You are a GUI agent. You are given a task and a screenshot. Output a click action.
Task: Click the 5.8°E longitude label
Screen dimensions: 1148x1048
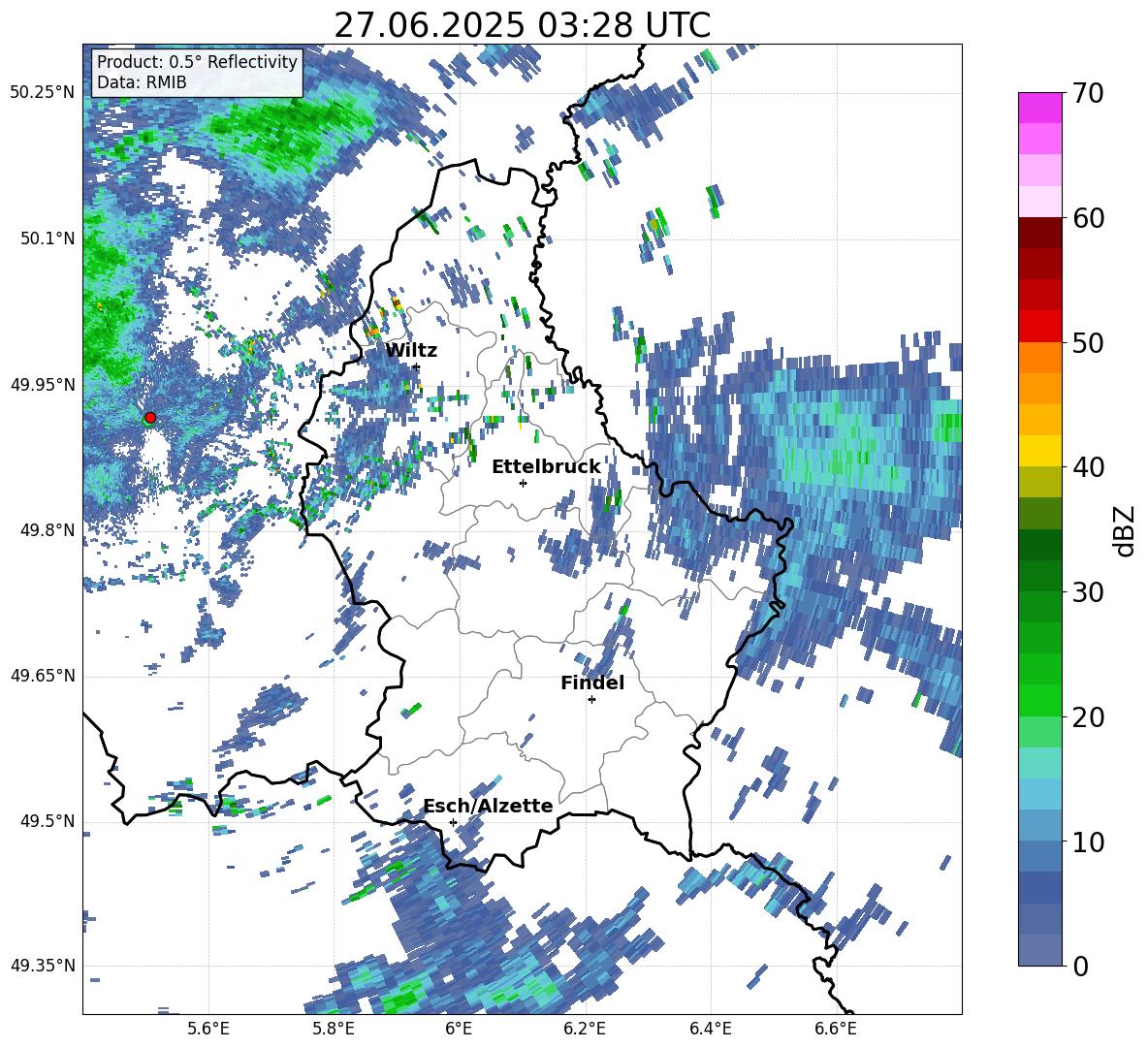coord(334,1029)
